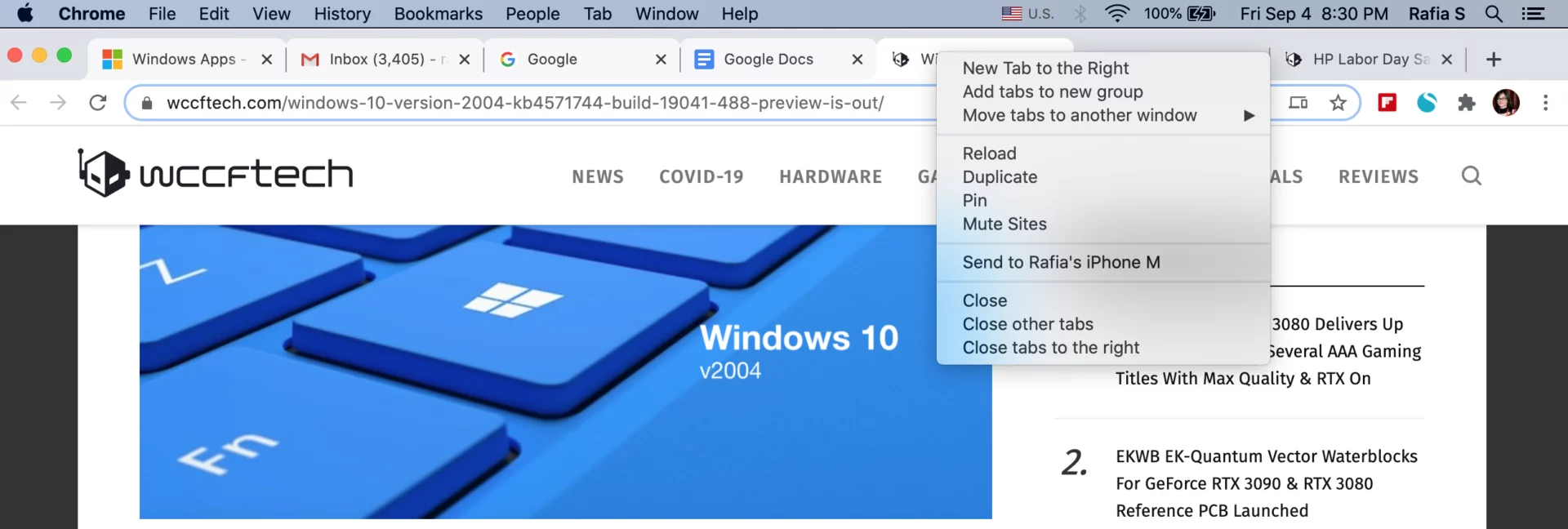Expand Move tabs to another window submenu
1568x529 pixels.
1103,116
